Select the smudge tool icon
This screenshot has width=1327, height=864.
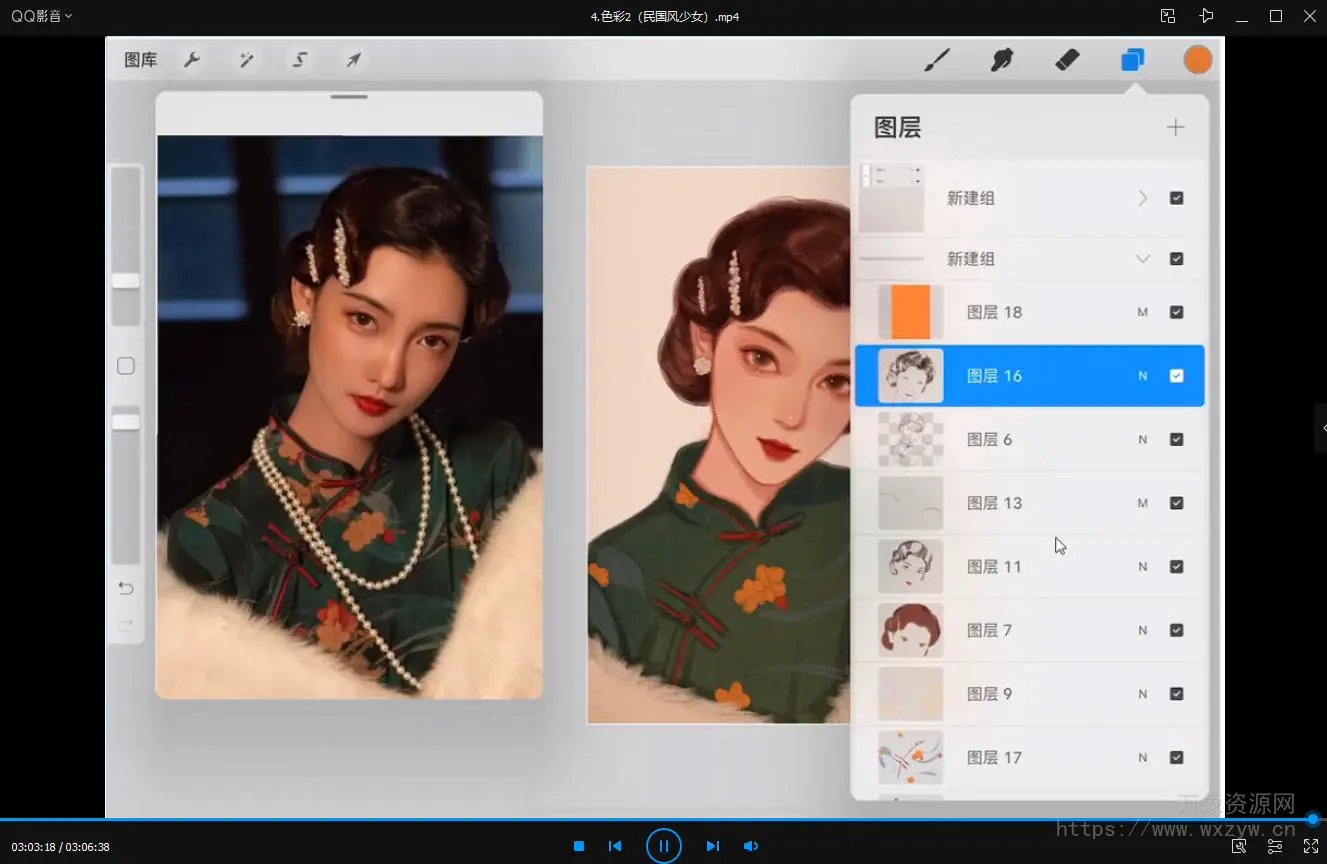[x=1001, y=60]
